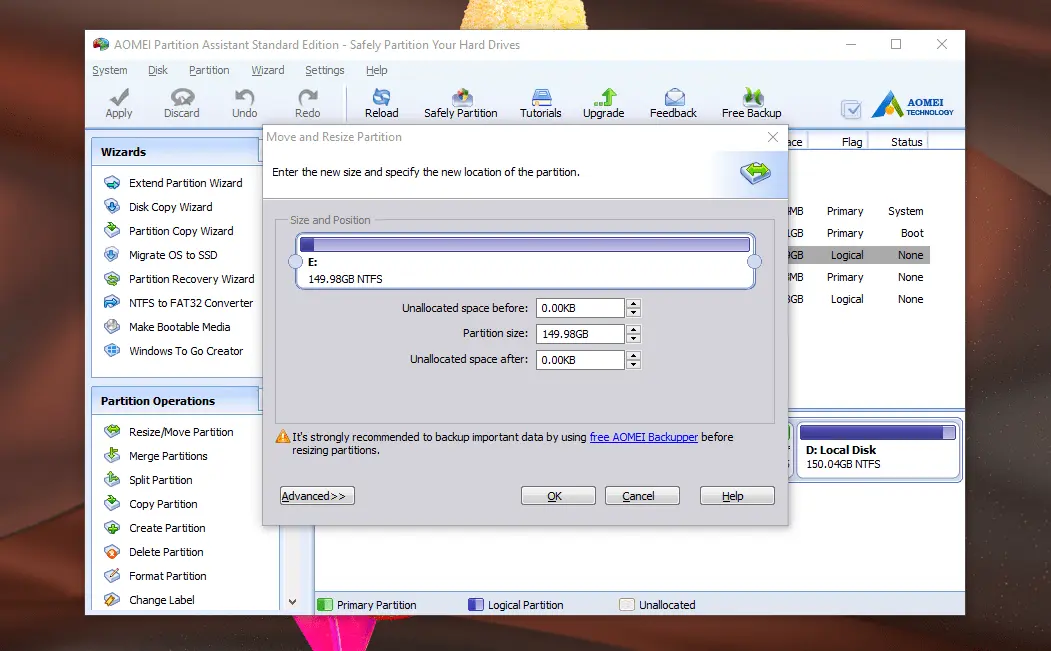Open Feedback from the toolbar

[x=673, y=103]
